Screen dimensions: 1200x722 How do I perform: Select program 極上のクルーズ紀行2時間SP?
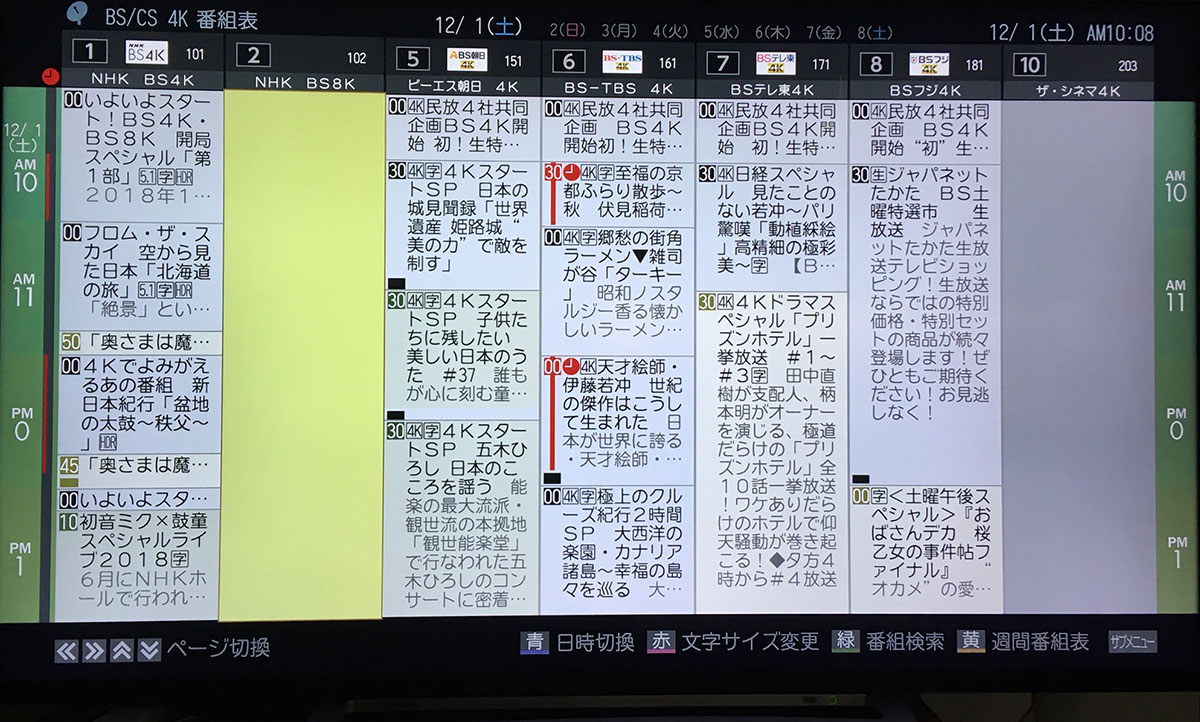point(618,550)
